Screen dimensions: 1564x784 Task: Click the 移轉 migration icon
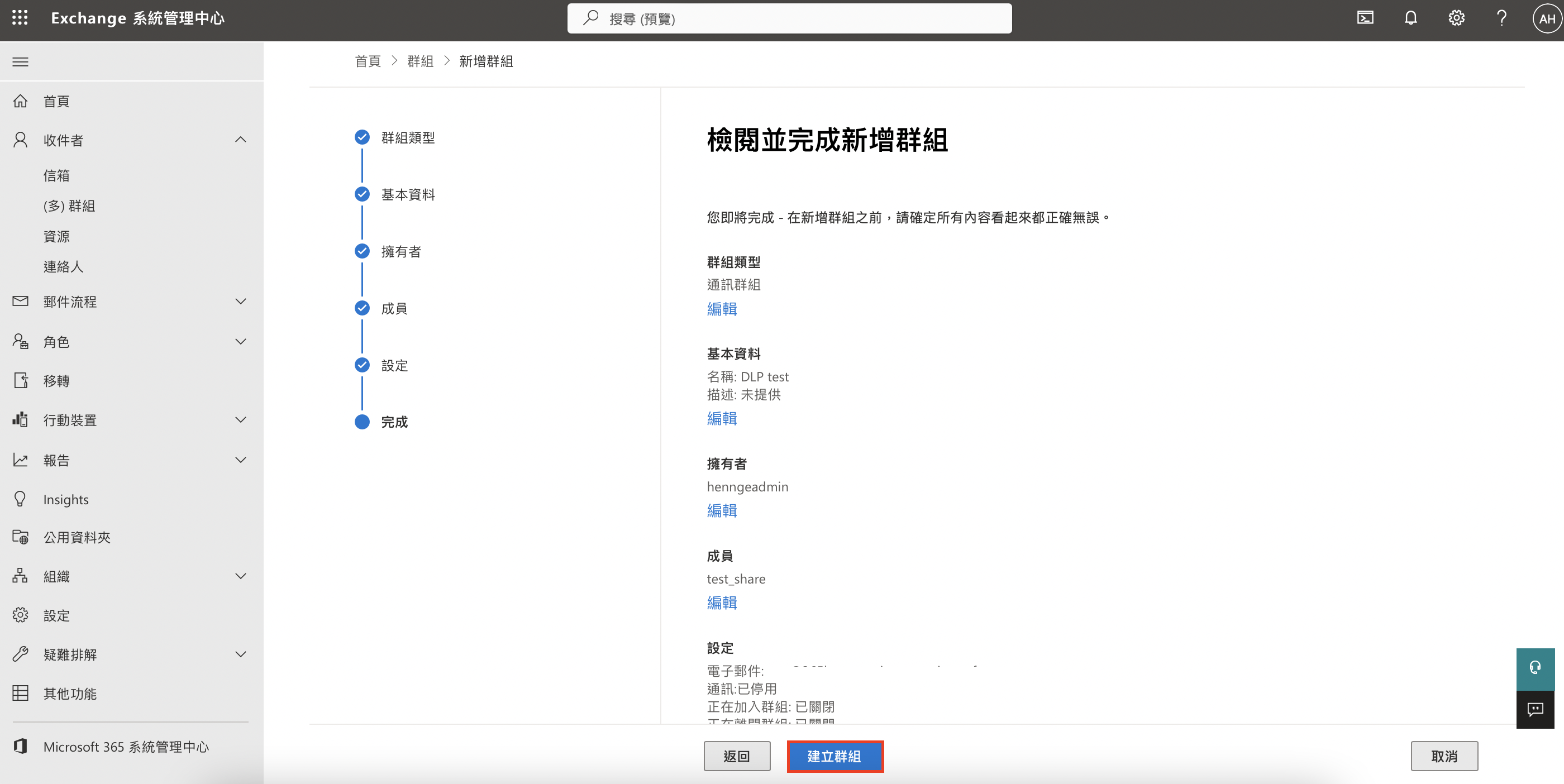(20, 380)
